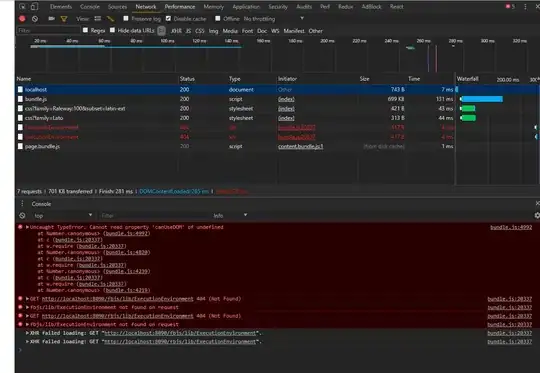This screenshot has width=540, height=373.
Task: Open bundle.js:4992 source link at right
Action: click(x=511, y=227)
